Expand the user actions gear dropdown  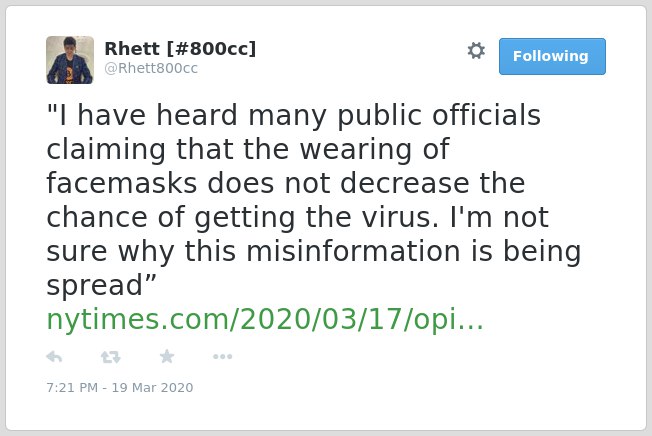pos(476,51)
